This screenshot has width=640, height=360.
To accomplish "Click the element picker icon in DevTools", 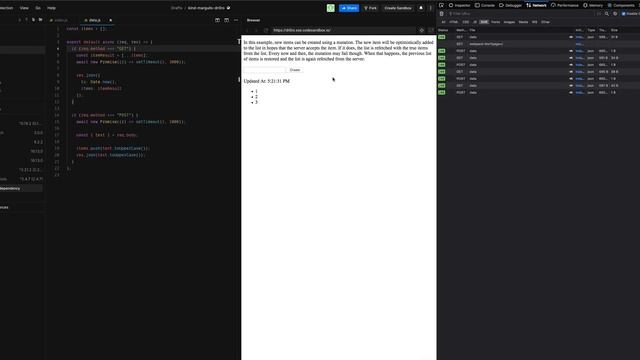I will coord(441,5).
